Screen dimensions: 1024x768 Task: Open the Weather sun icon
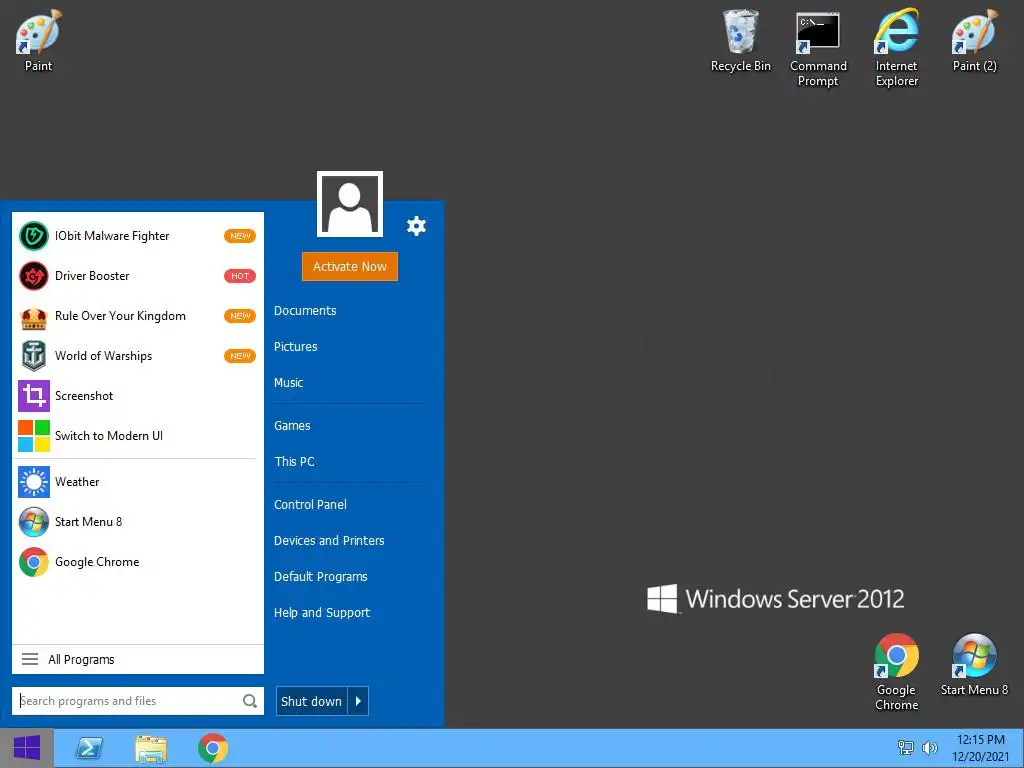(33, 482)
